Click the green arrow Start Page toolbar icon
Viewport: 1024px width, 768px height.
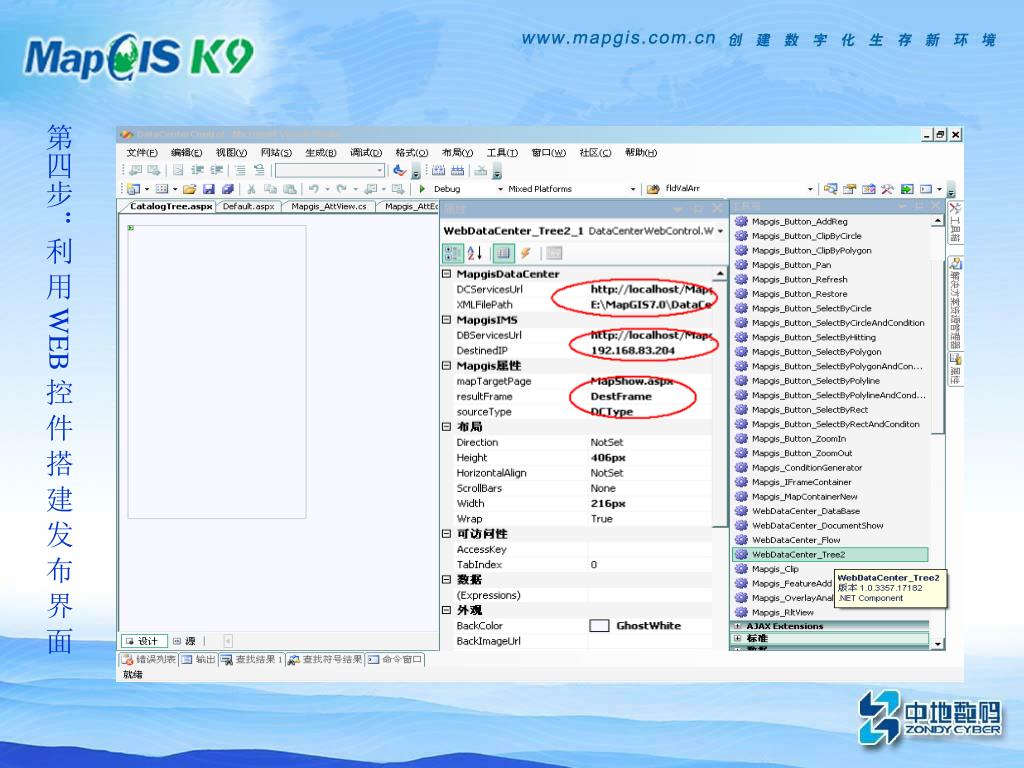pyautogui.click(x=906, y=189)
